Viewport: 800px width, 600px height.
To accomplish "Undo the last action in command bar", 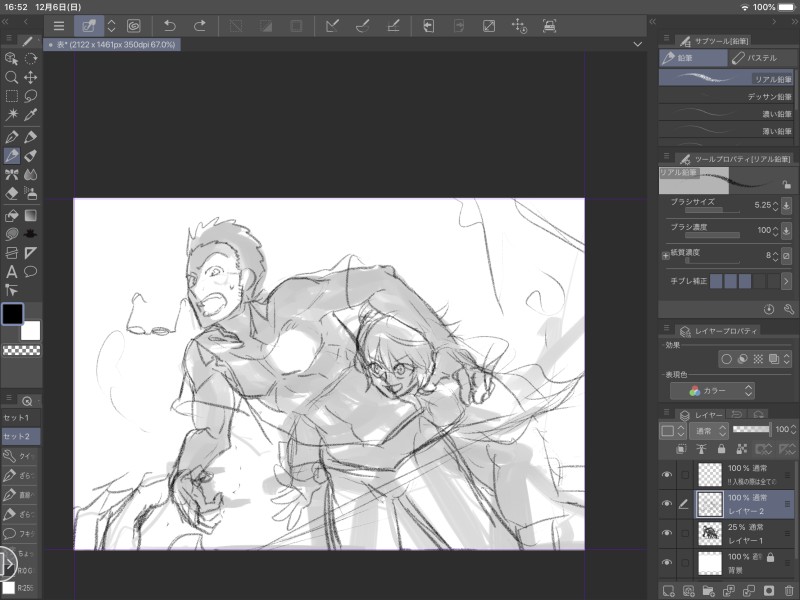I will 169,26.
